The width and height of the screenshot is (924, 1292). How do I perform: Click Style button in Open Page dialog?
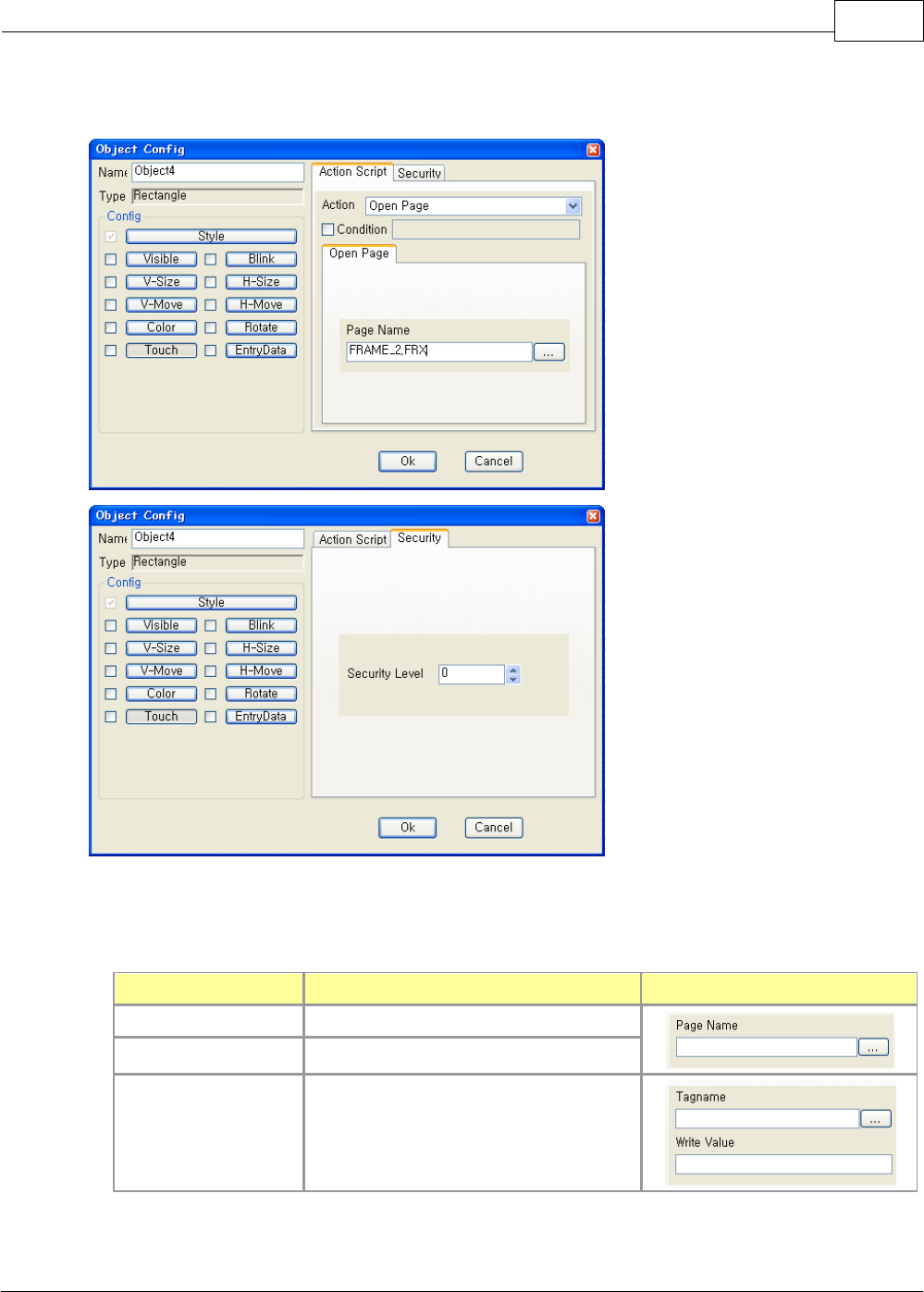[211, 237]
